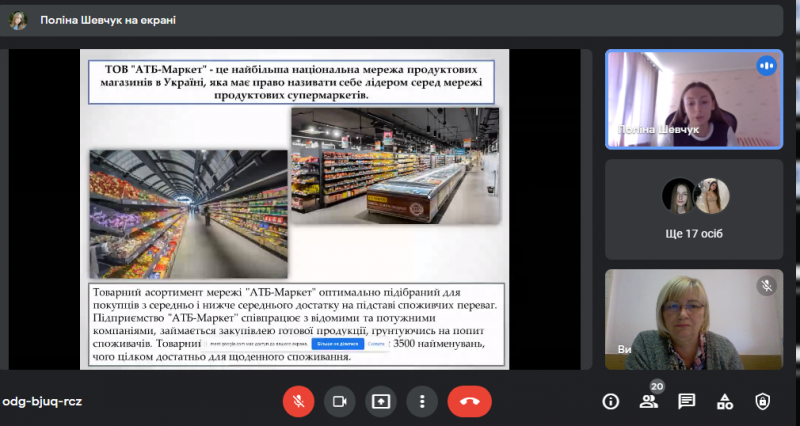Open host controls shield lock icon

click(x=762, y=402)
